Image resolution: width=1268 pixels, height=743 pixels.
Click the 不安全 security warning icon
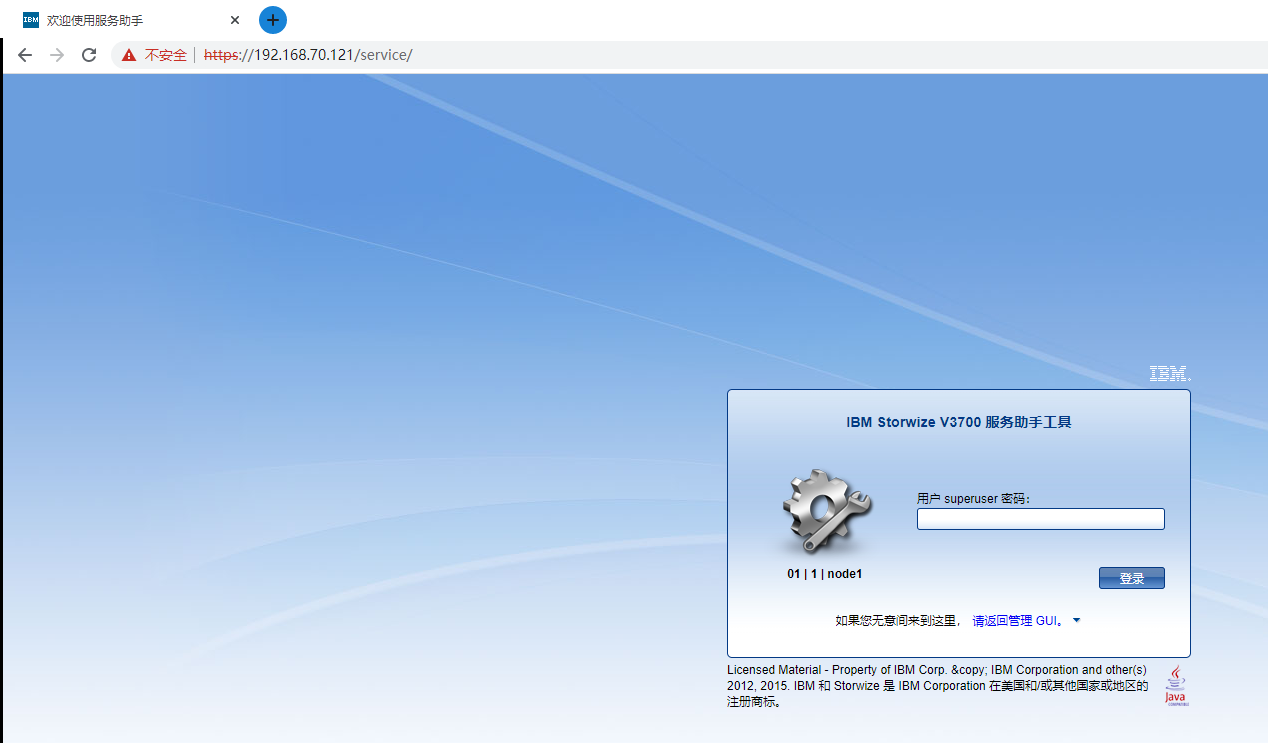[x=129, y=55]
